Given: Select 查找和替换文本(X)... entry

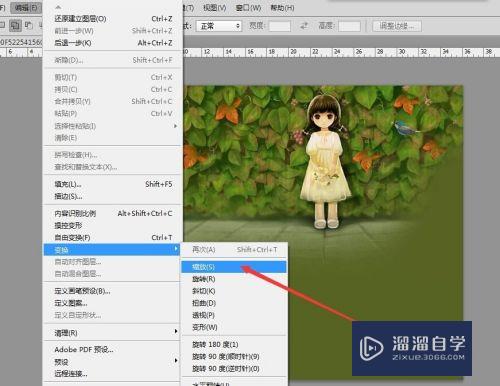Looking at the screenshot, I should [113, 167].
